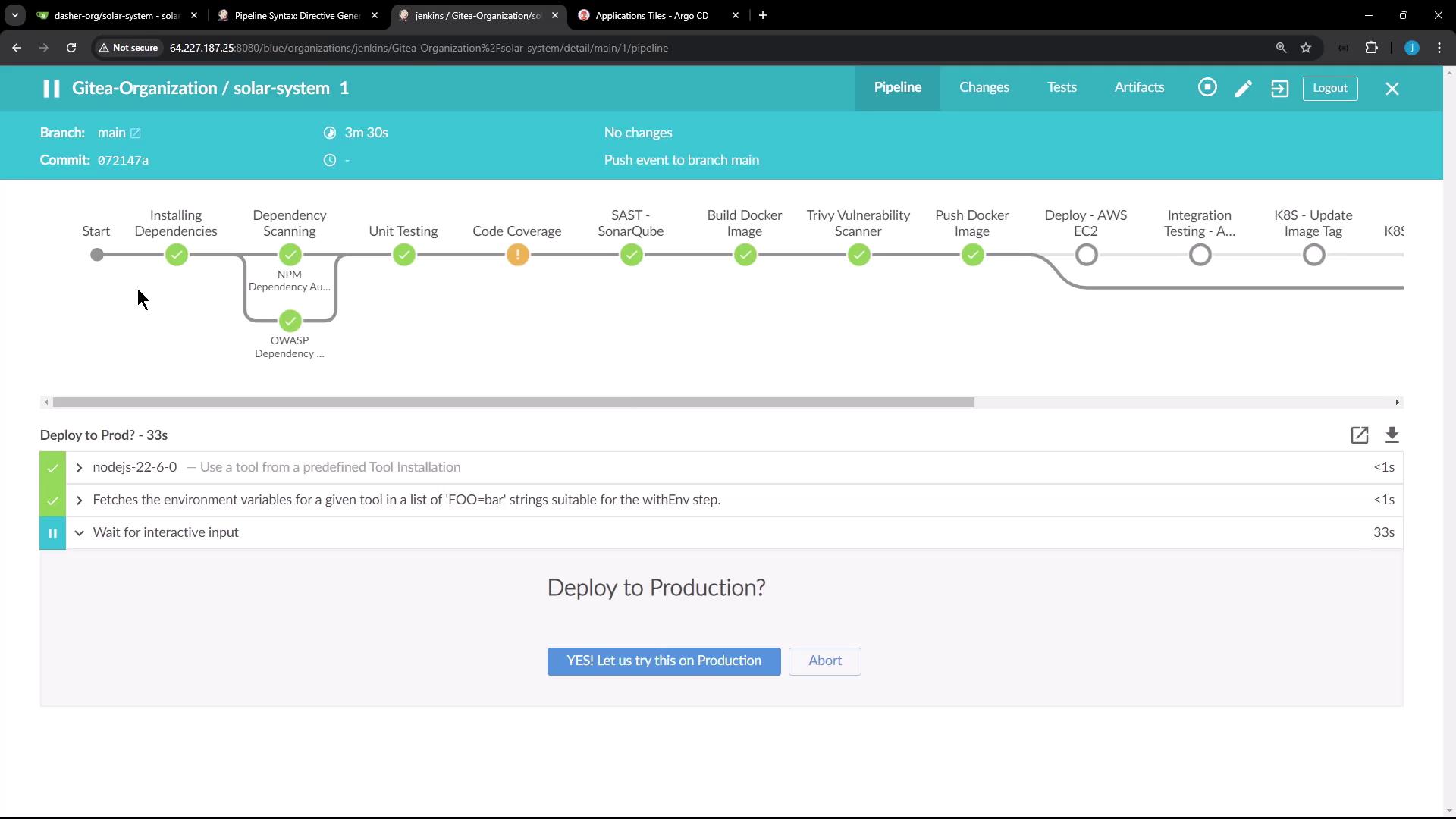Go to classic Jenkins view icon
Viewport: 1456px width, 819px height.
[x=1279, y=89]
